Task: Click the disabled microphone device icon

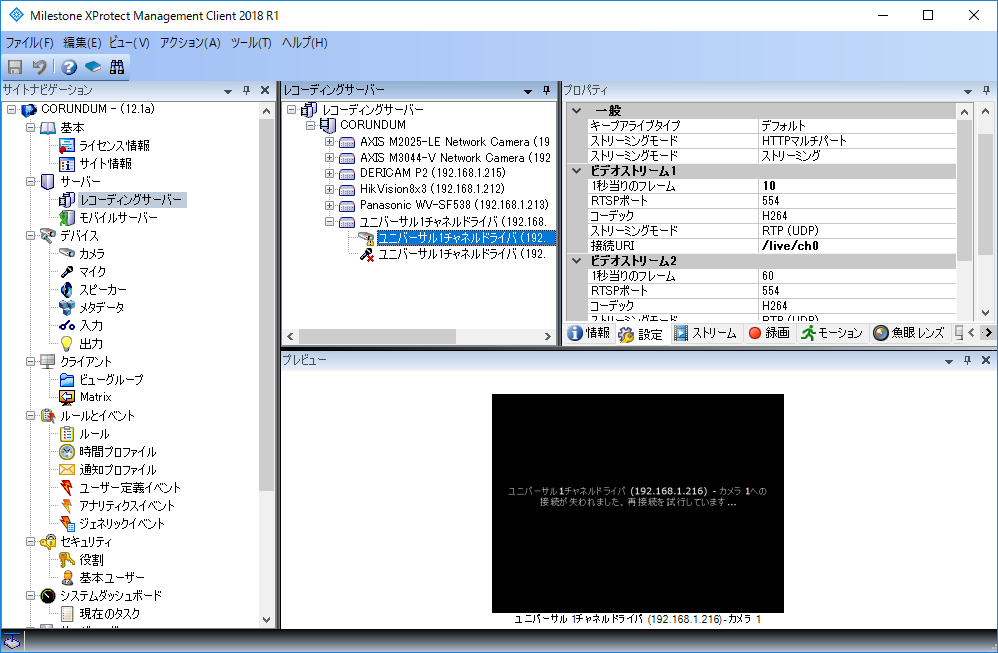Action: pyautogui.click(x=366, y=254)
